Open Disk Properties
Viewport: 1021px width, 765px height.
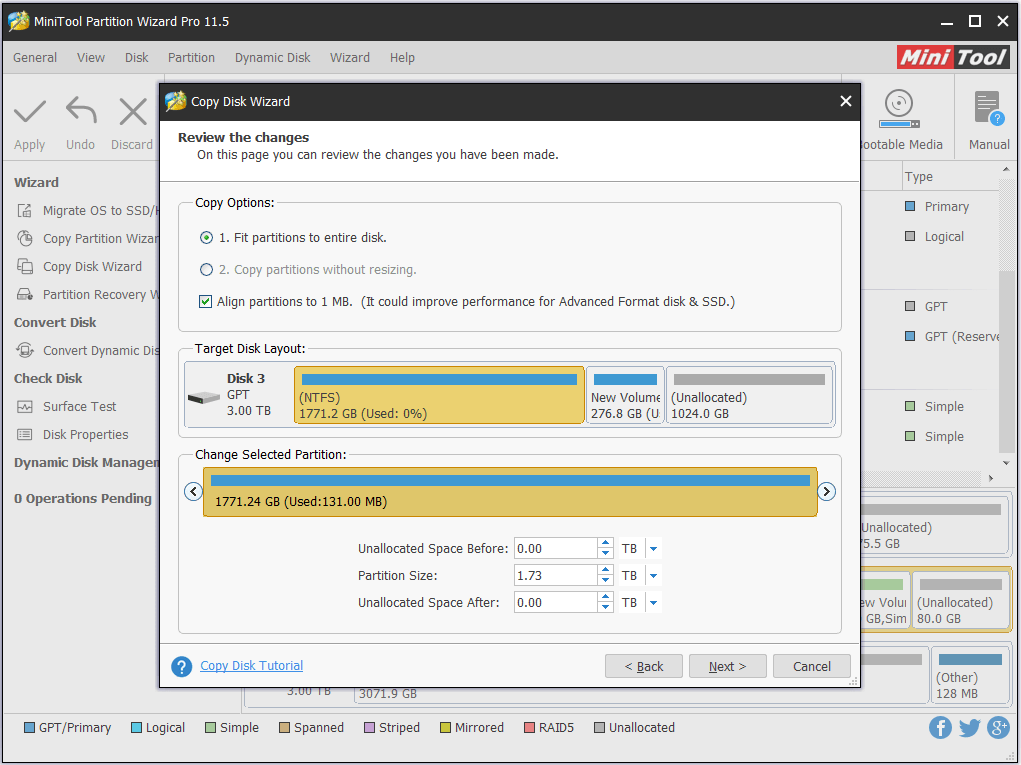[x=77, y=434]
